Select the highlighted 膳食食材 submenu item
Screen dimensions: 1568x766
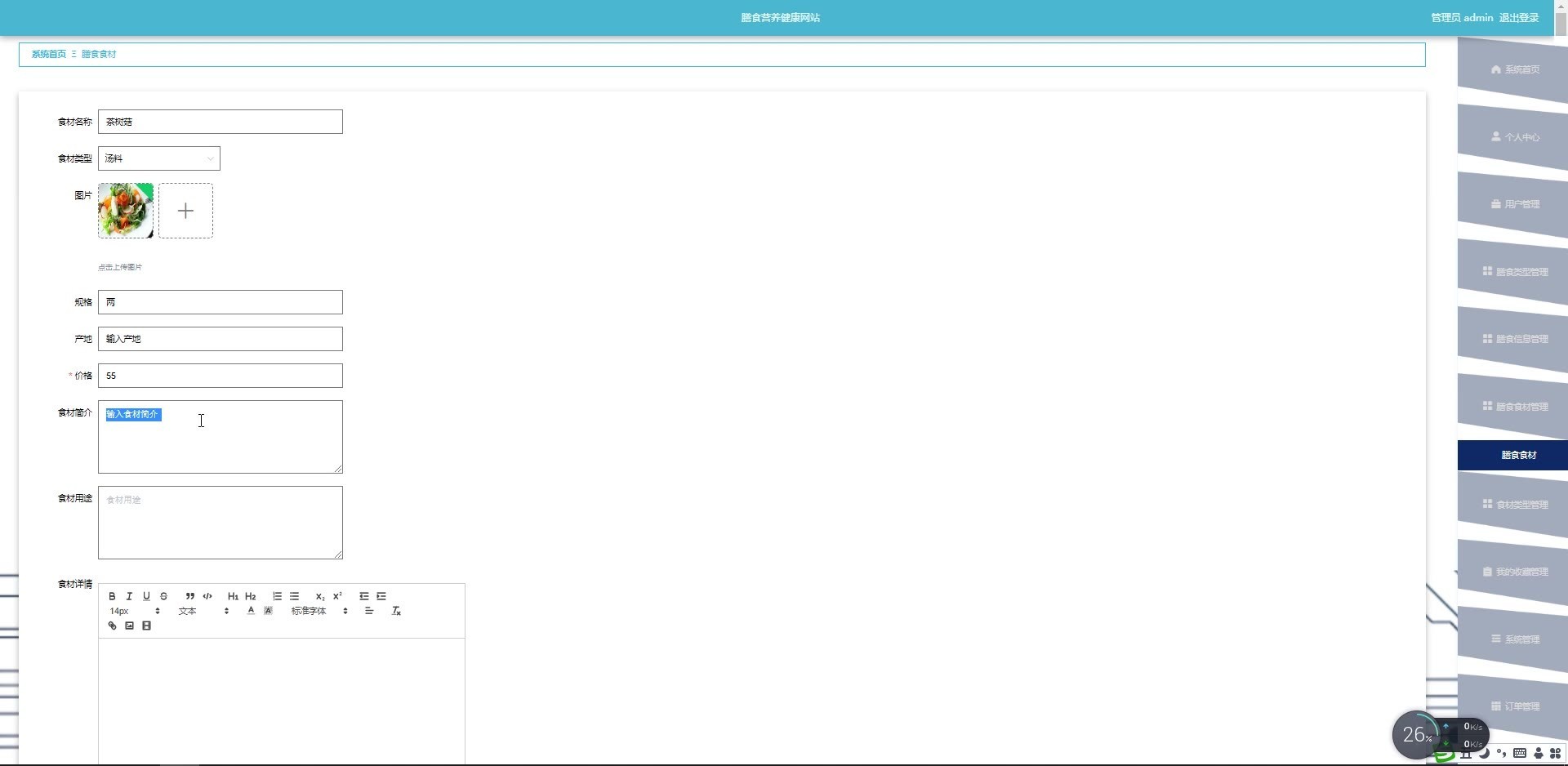pos(1513,455)
